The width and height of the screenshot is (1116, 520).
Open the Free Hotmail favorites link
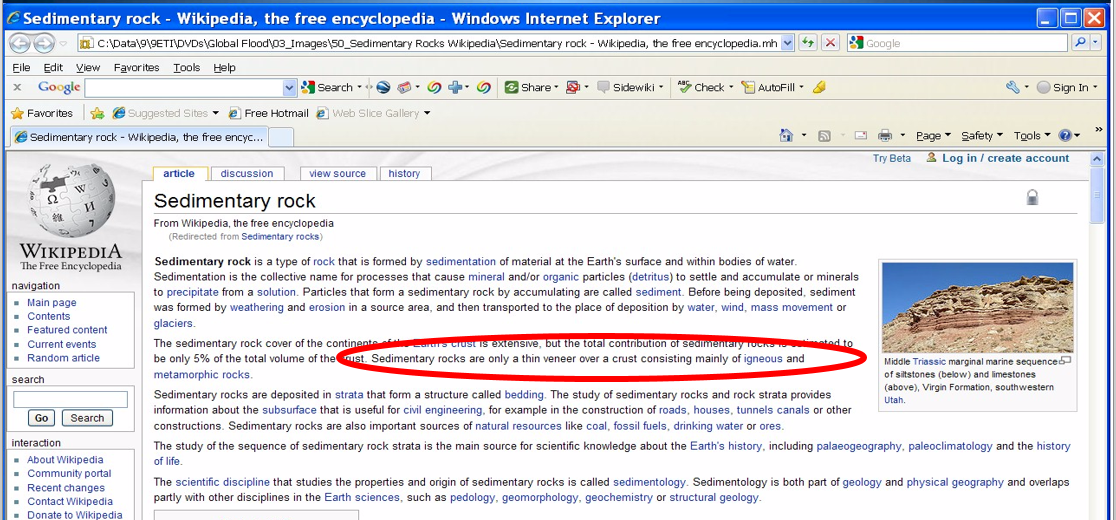click(269, 113)
